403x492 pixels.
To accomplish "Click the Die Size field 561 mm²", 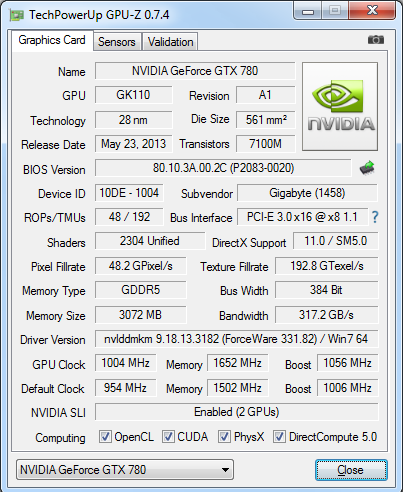I will [266, 120].
